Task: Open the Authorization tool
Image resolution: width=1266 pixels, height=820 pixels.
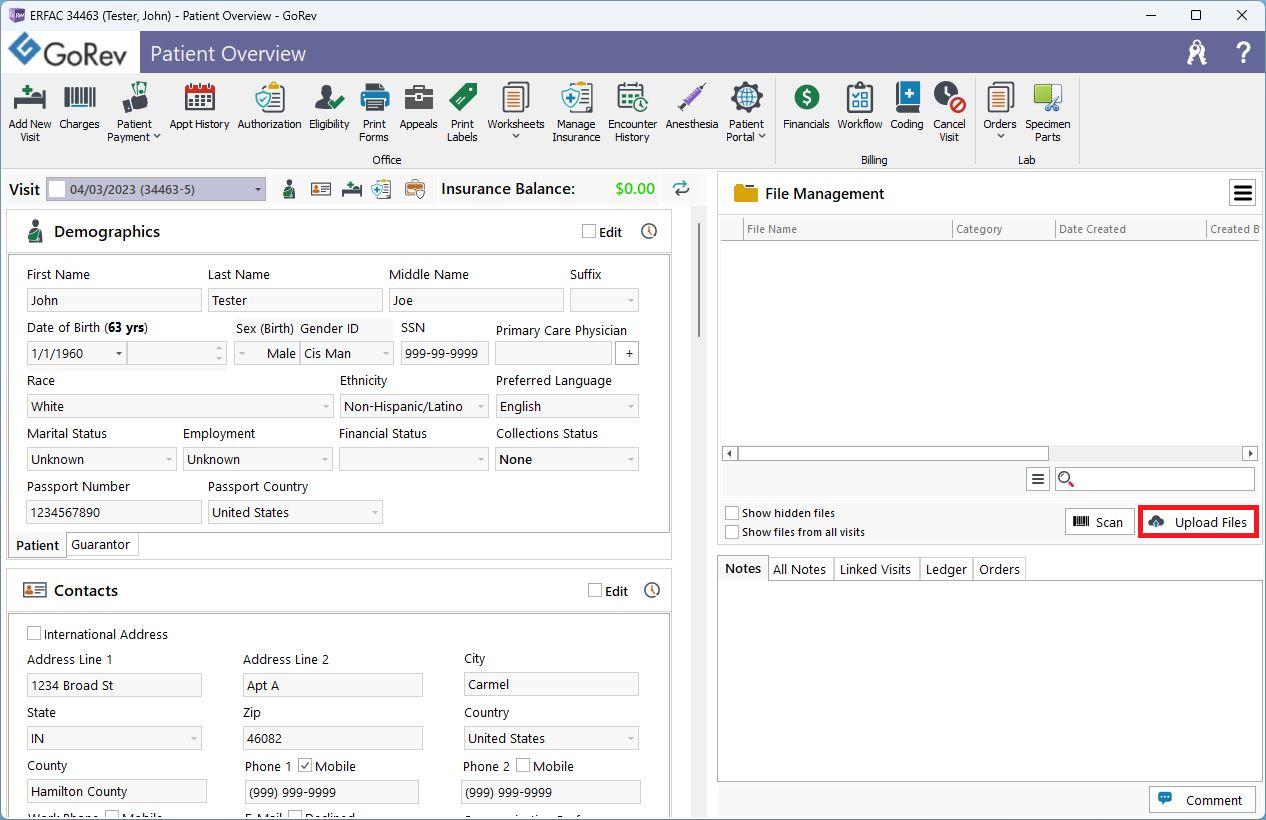Action: tap(269, 107)
